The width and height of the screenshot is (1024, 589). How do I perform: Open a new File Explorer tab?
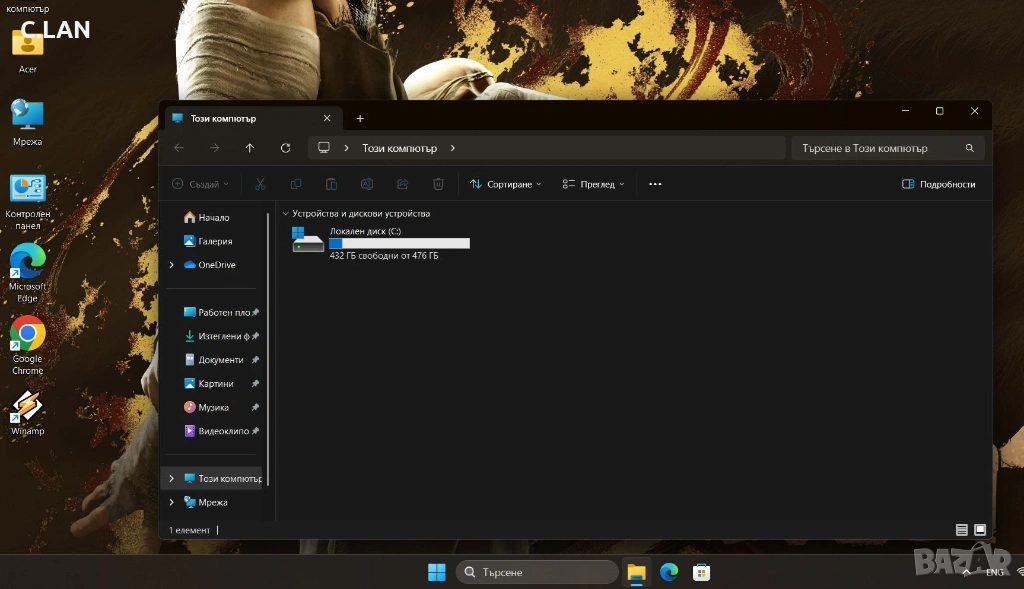360,118
